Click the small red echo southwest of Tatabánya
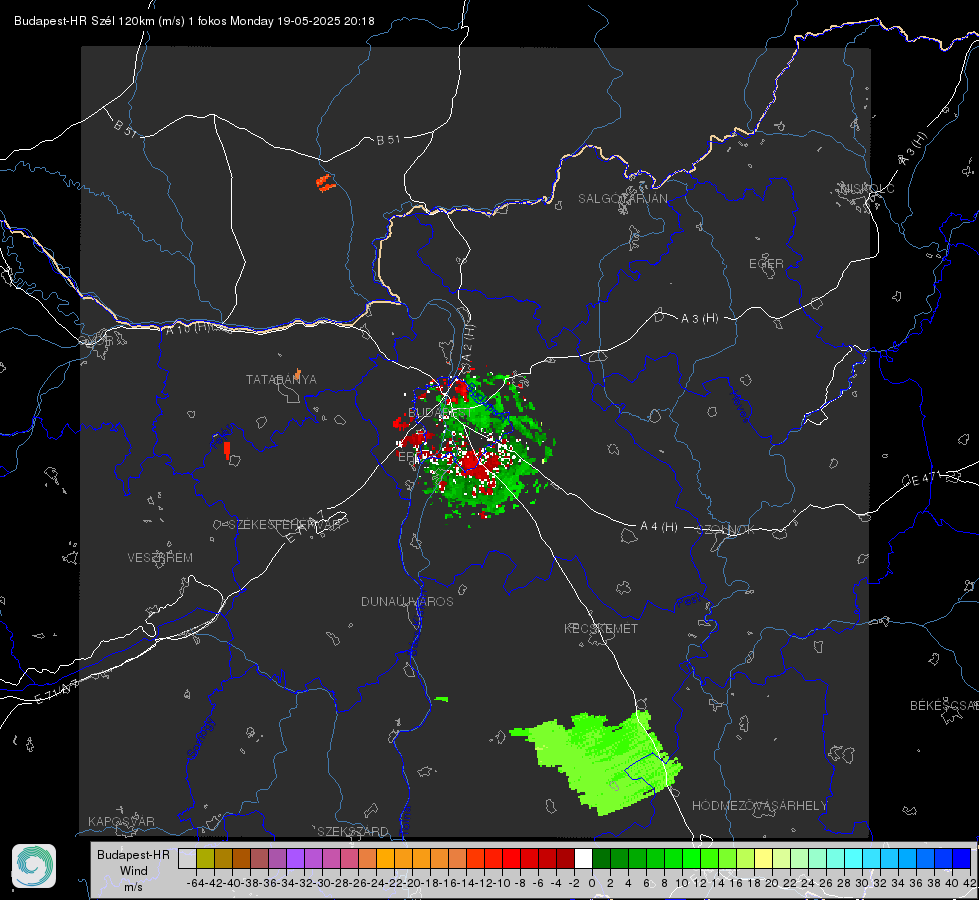979x900 pixels. [227, 450]
